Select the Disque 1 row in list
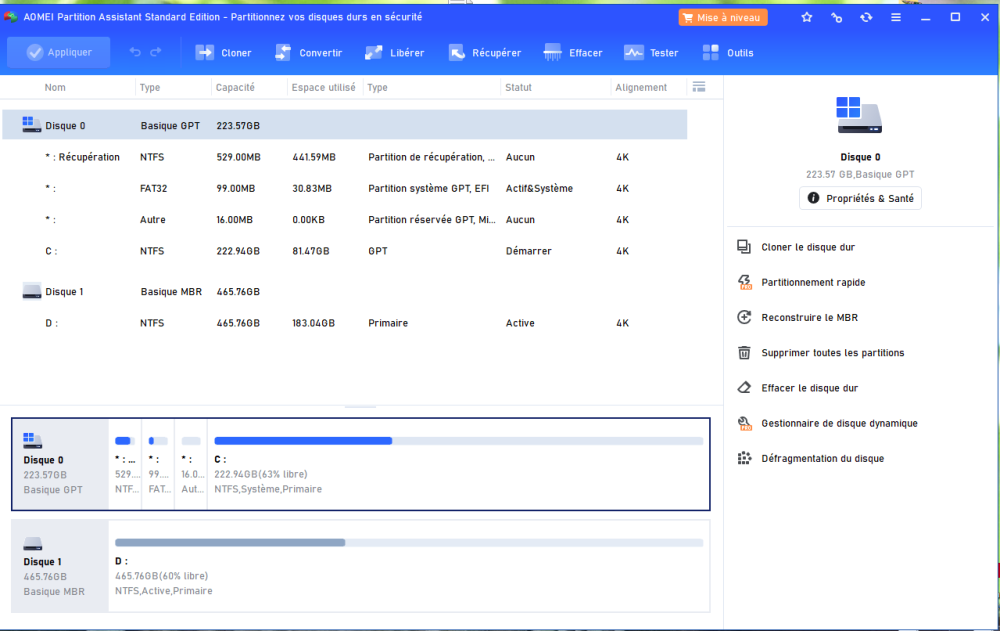1000x631 pixels. 64,292
